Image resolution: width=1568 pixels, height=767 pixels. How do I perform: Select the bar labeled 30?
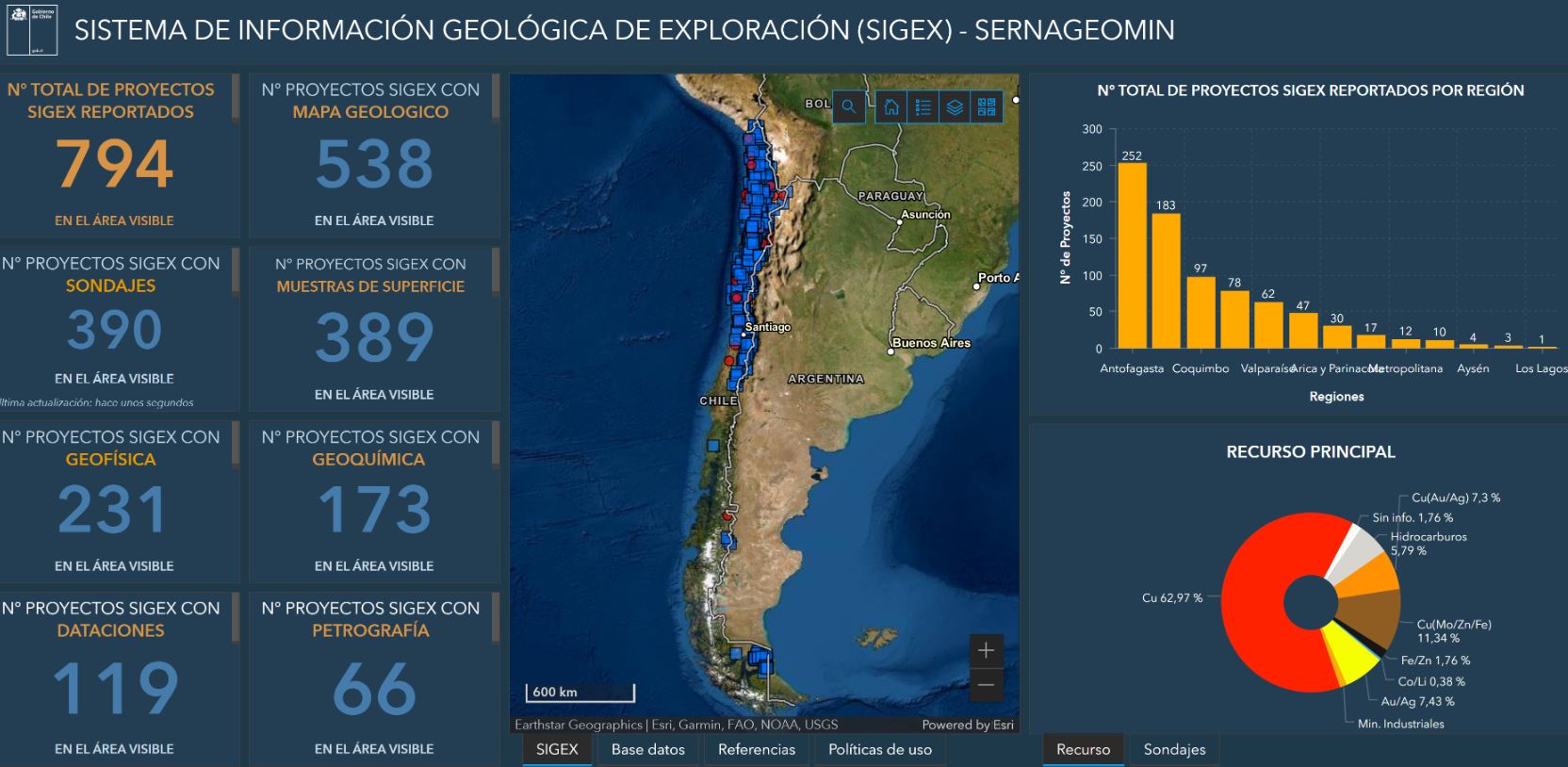(x=1337, y=337)
